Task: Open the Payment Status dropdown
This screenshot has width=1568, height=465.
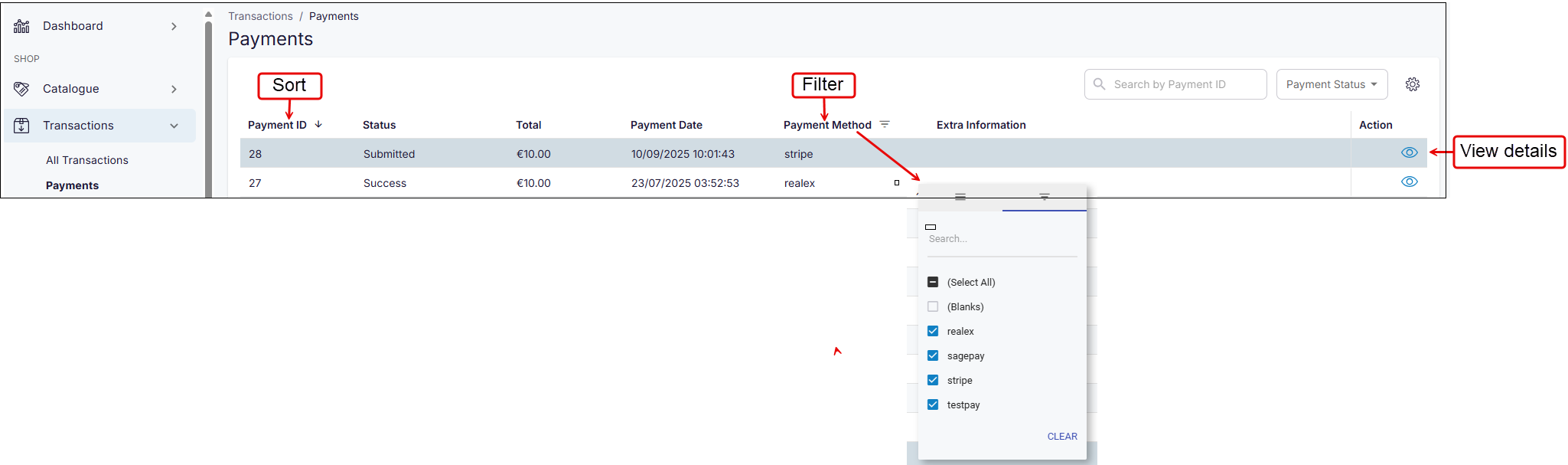Action: [1332, 84]
